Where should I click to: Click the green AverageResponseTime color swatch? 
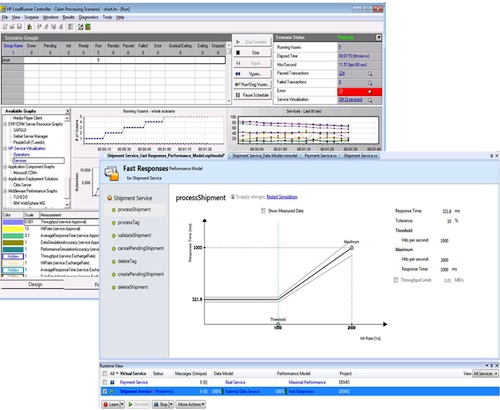click(x=13, y=236)
